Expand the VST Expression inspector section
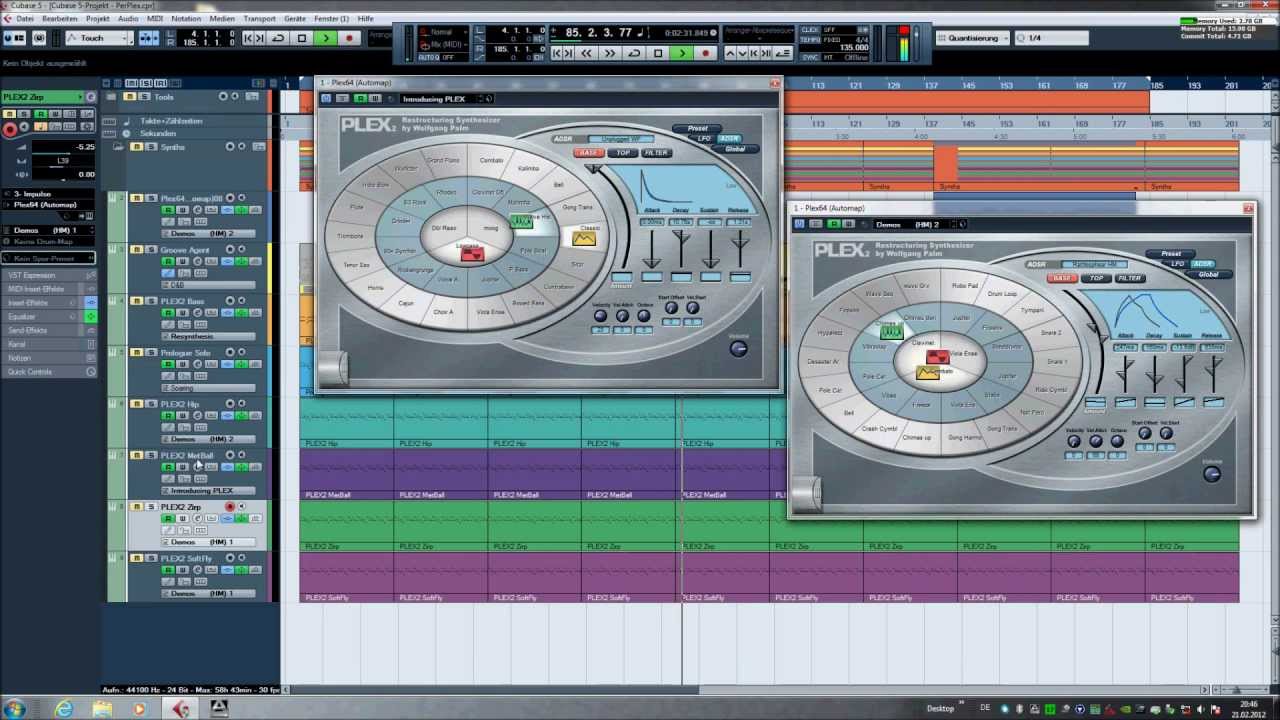 (x=49, y=275)
